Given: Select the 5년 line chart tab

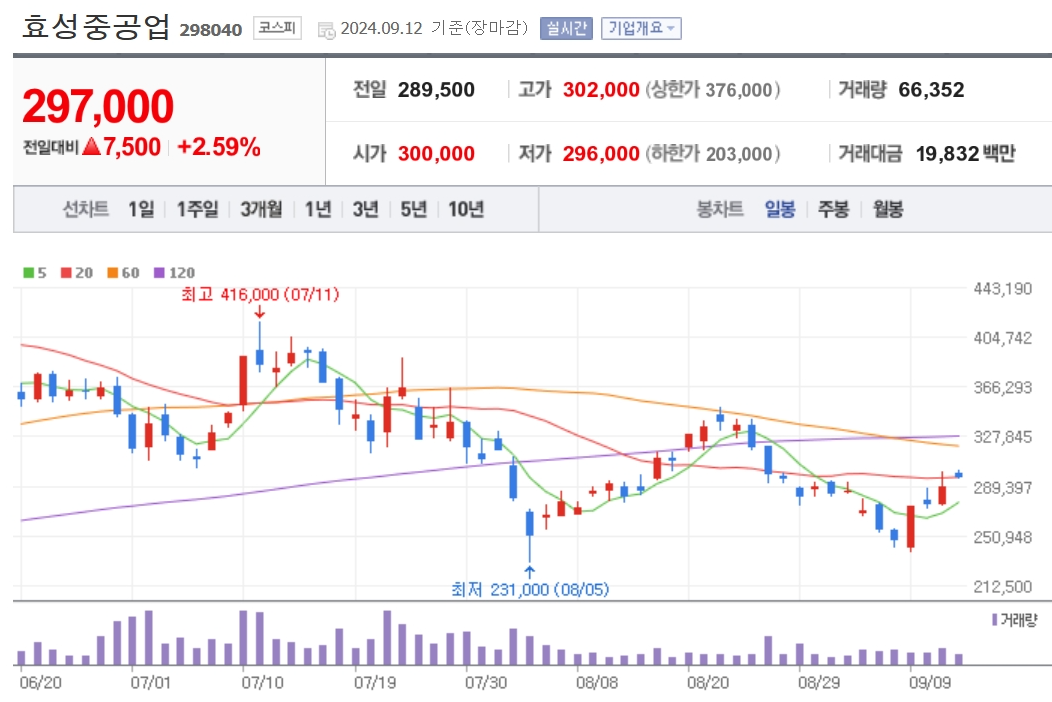Looking at the screenshot, I should click(413, 209).
